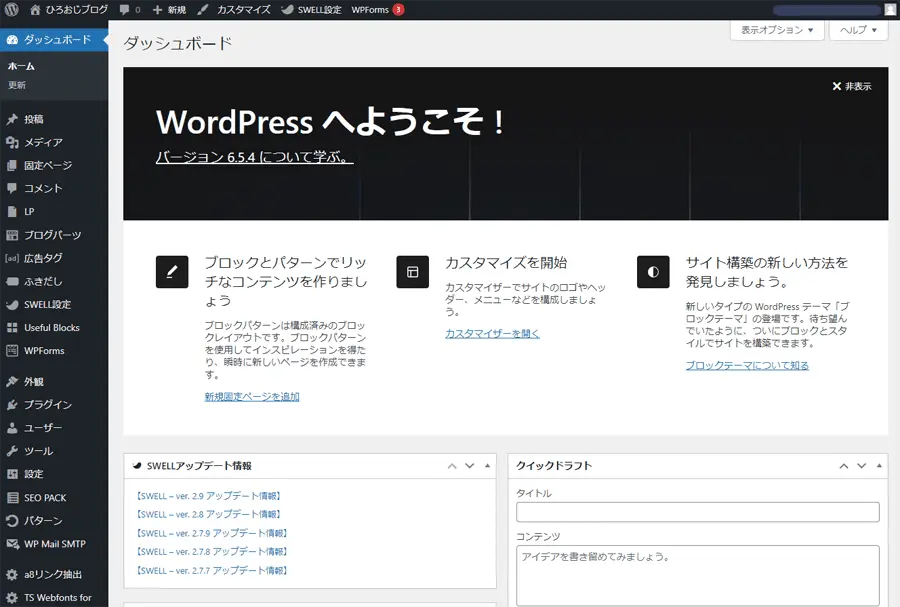Open プラグイン in the sidebar
The width and height of the screenshot is (900, 607).
(x=48, y=405)
